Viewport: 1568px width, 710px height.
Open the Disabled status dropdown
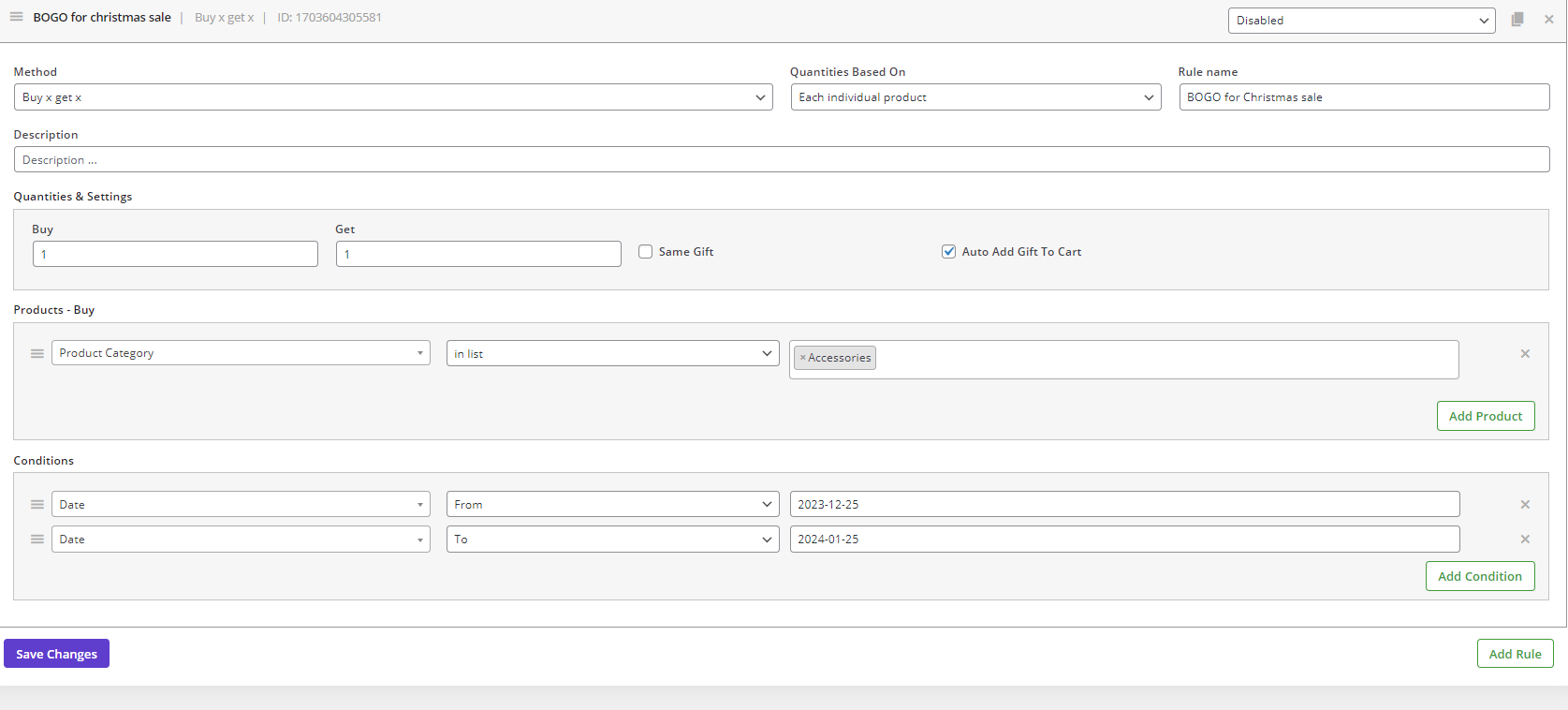pos(1362,21)
